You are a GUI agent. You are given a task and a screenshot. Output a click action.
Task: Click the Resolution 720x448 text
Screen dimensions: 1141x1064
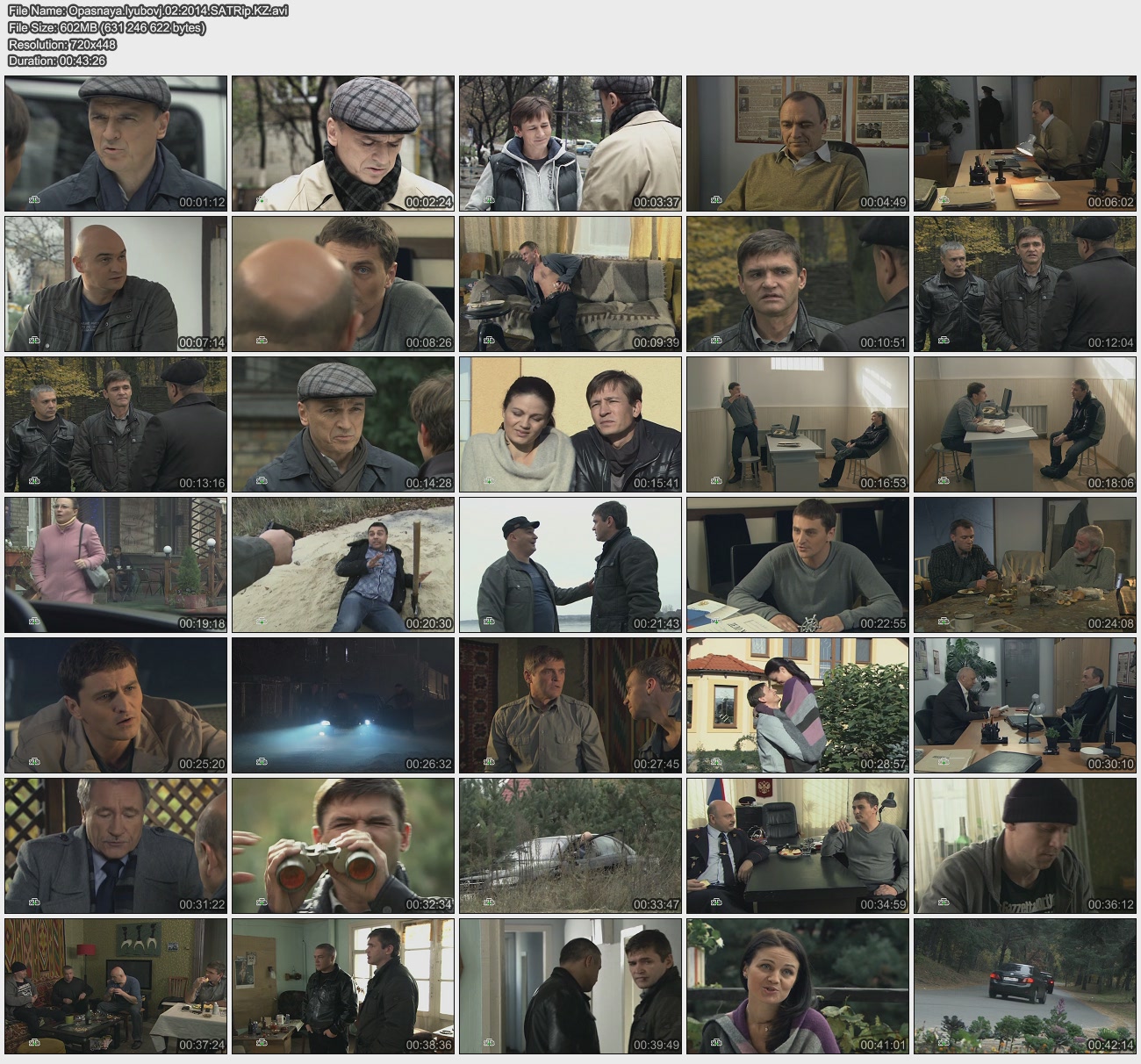tap(62, 45)
